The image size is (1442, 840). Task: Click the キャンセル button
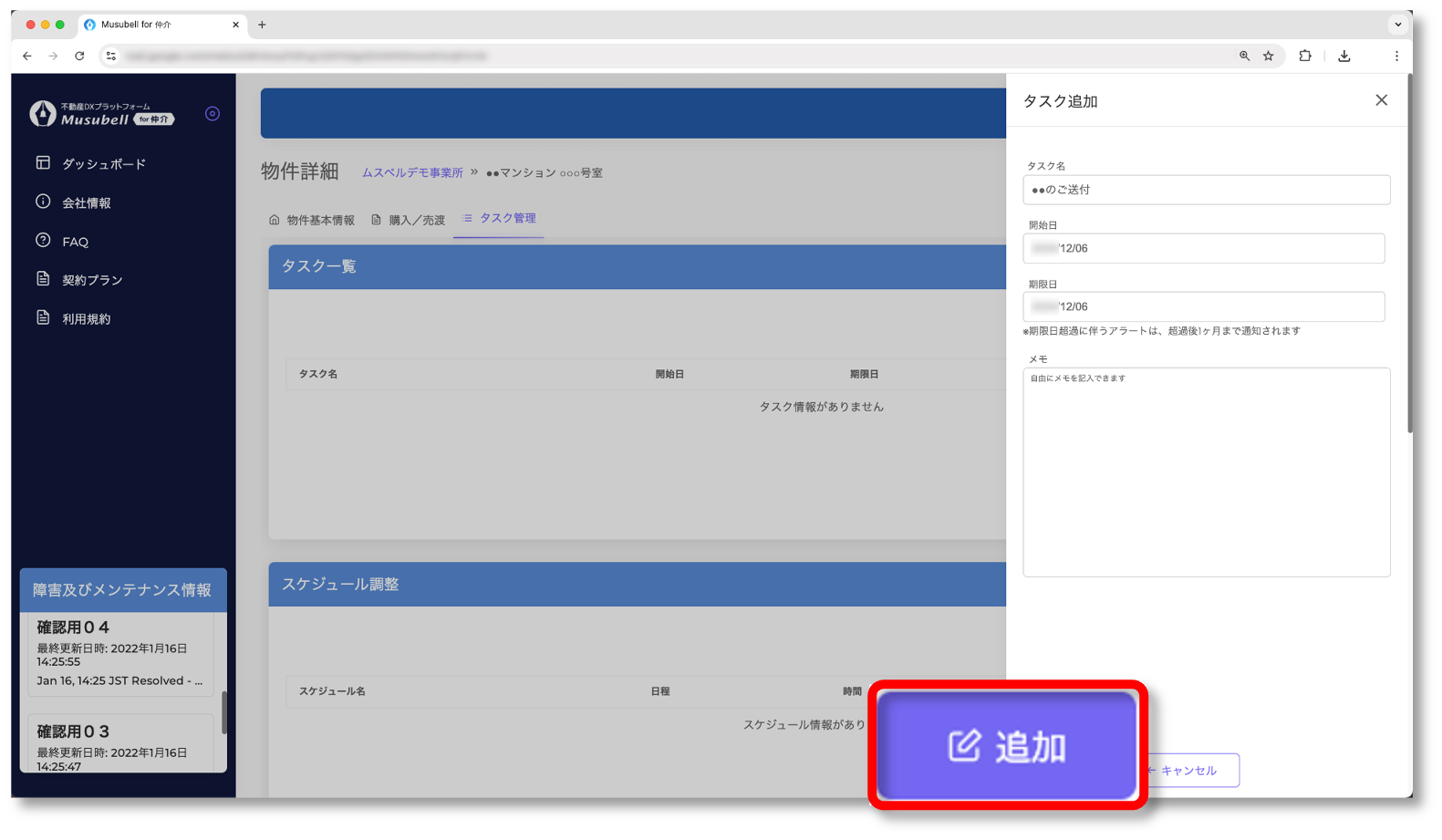click(1189, 771)
